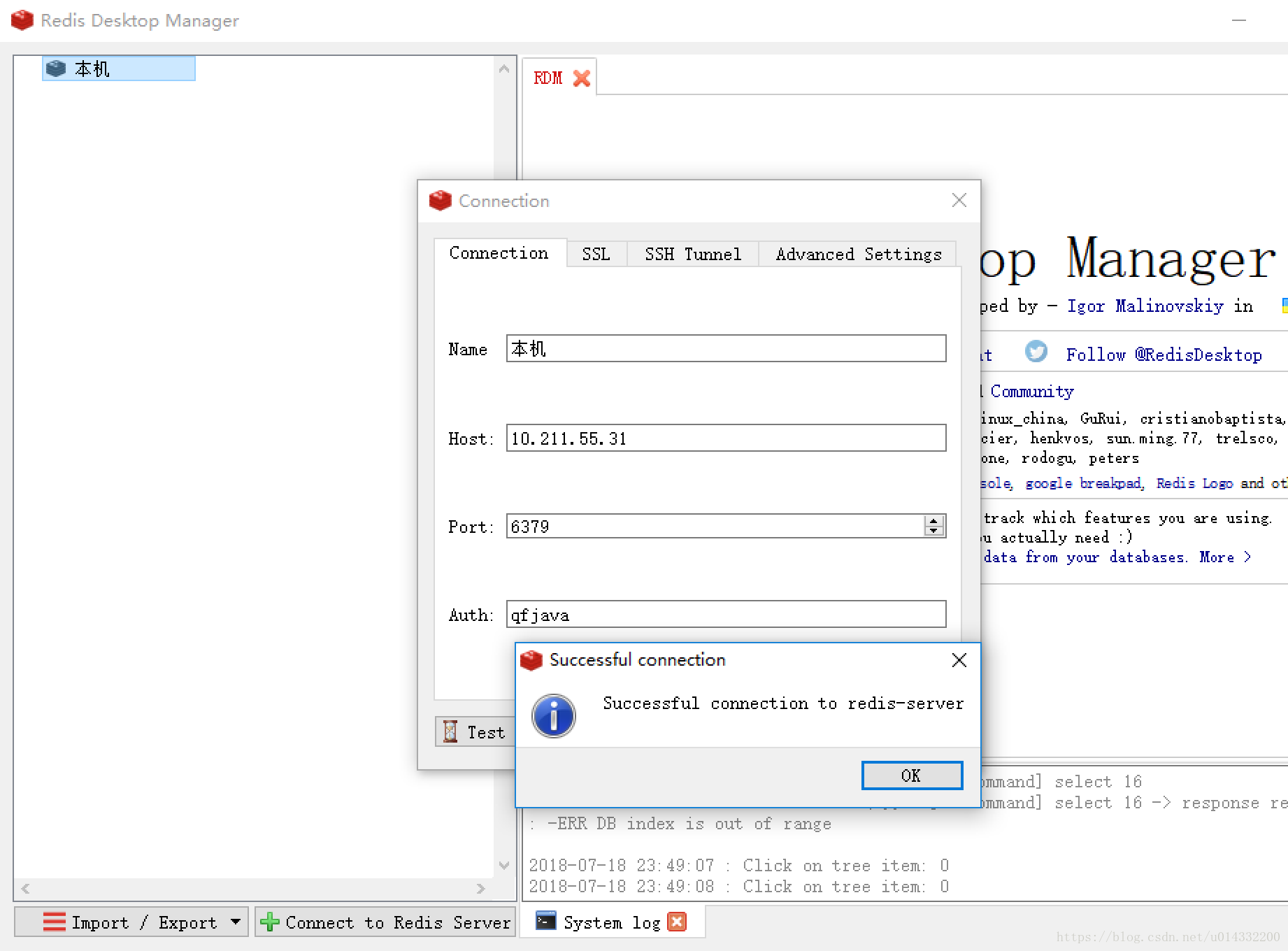Click log entry at 2018-07-18 23:49:07
This screenshot has height=951, width=1288.
click(x=739, y=866)
